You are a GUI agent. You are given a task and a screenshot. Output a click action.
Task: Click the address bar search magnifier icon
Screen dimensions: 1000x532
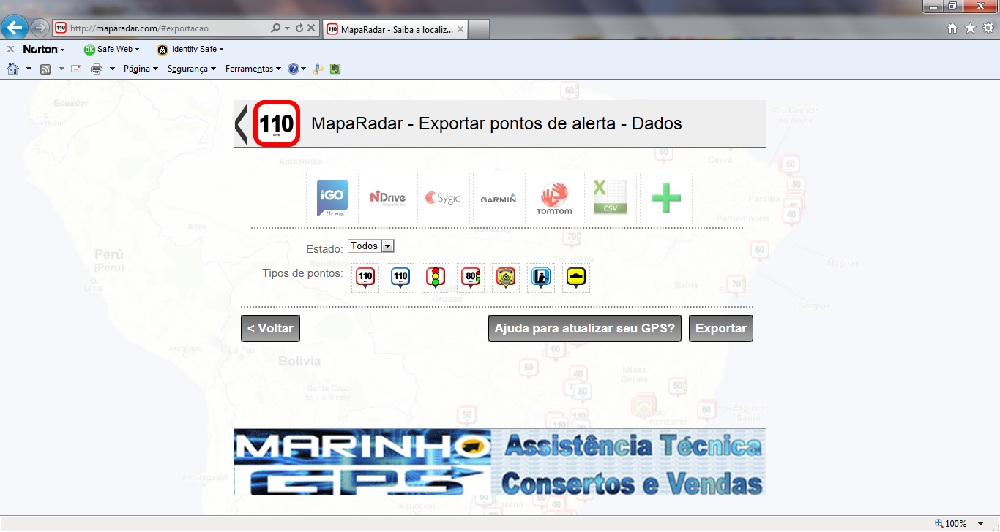point(275,28)
